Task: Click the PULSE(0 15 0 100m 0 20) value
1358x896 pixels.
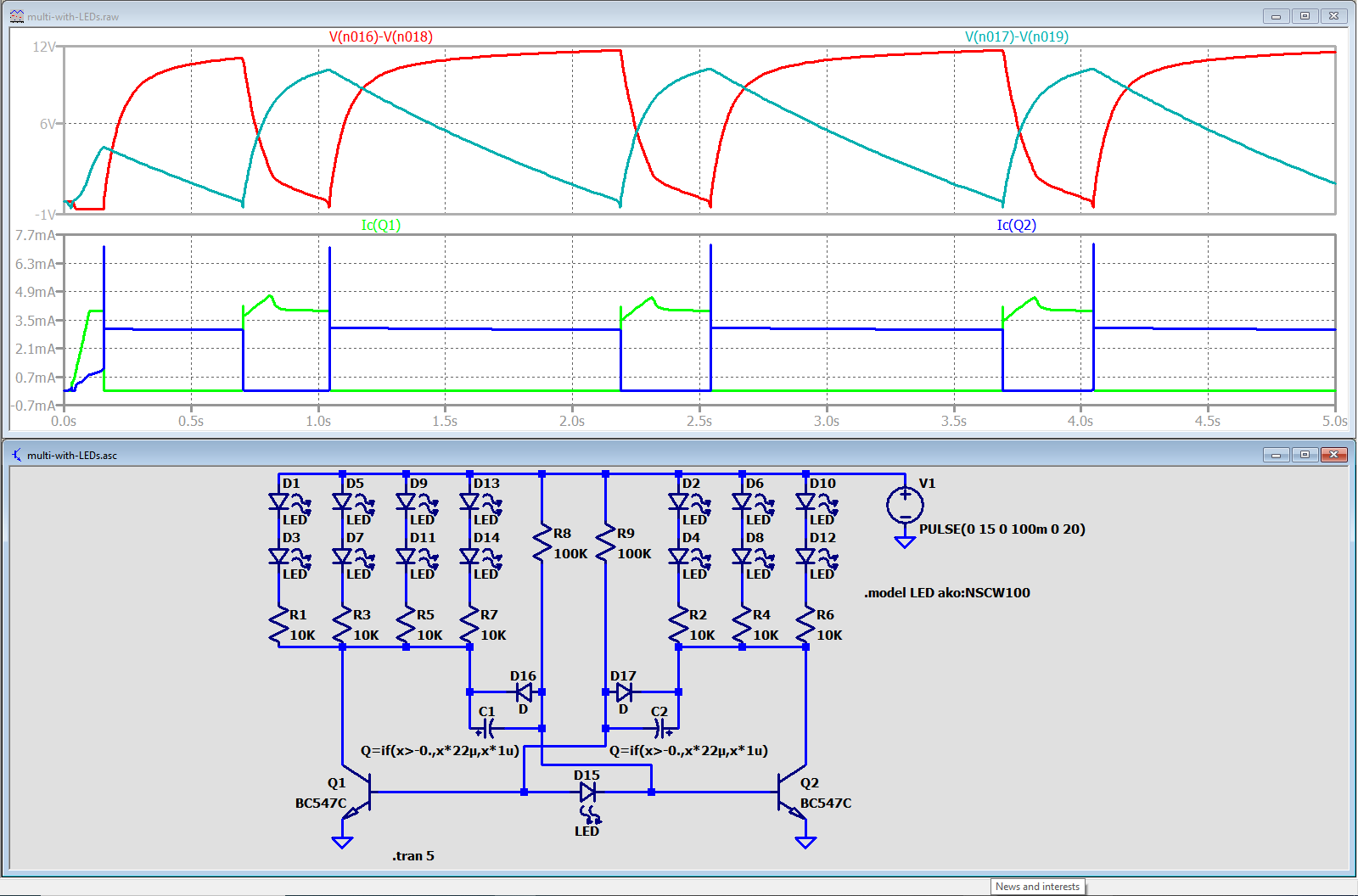Action: point(1002,529)
